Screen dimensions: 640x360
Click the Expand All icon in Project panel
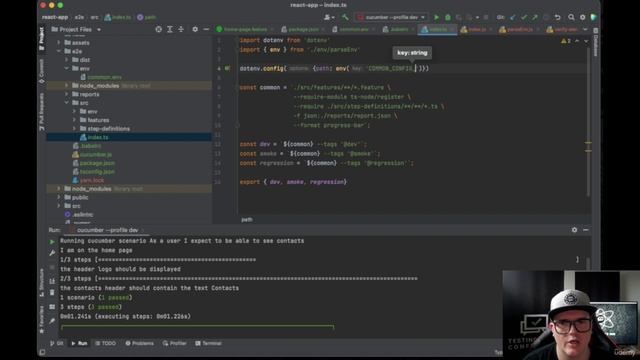click(169, 29)
